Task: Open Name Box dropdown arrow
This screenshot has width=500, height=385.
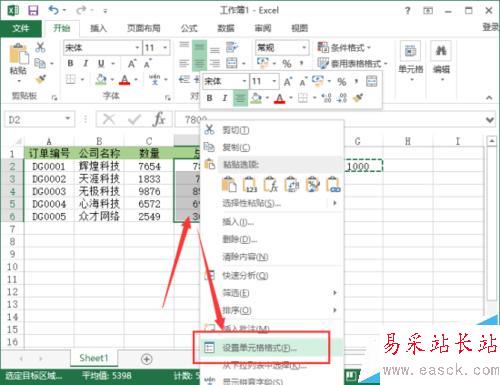Action: tap(68, 119)
